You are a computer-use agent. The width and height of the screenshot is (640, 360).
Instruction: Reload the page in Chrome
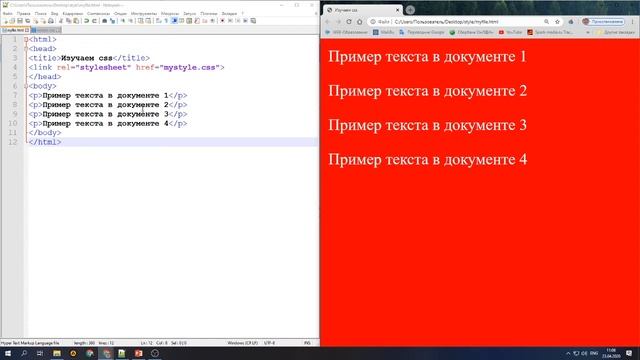349,22
